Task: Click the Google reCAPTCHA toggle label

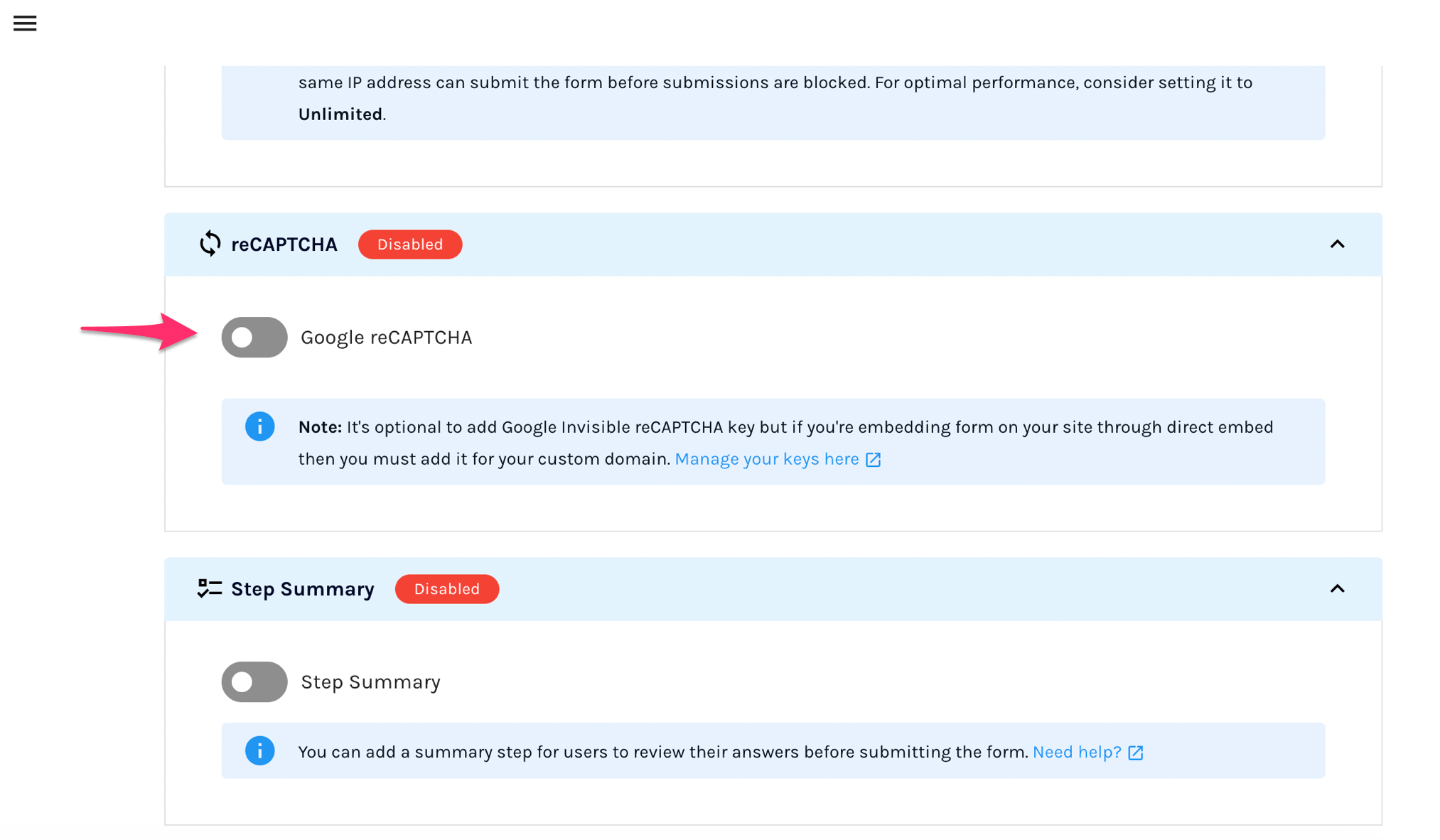Action: [386, 338]
